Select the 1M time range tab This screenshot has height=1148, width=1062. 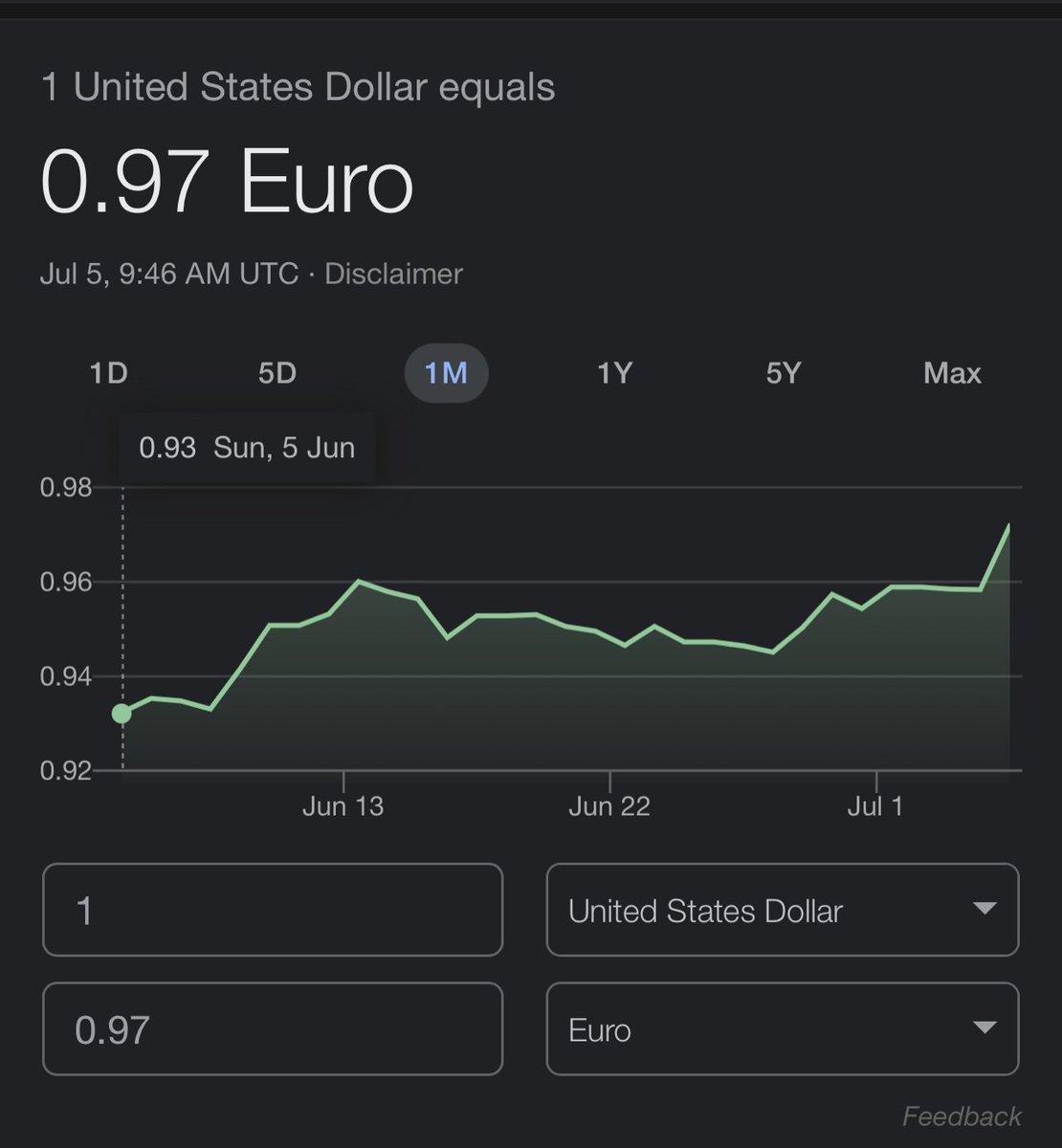pos(447,373)
